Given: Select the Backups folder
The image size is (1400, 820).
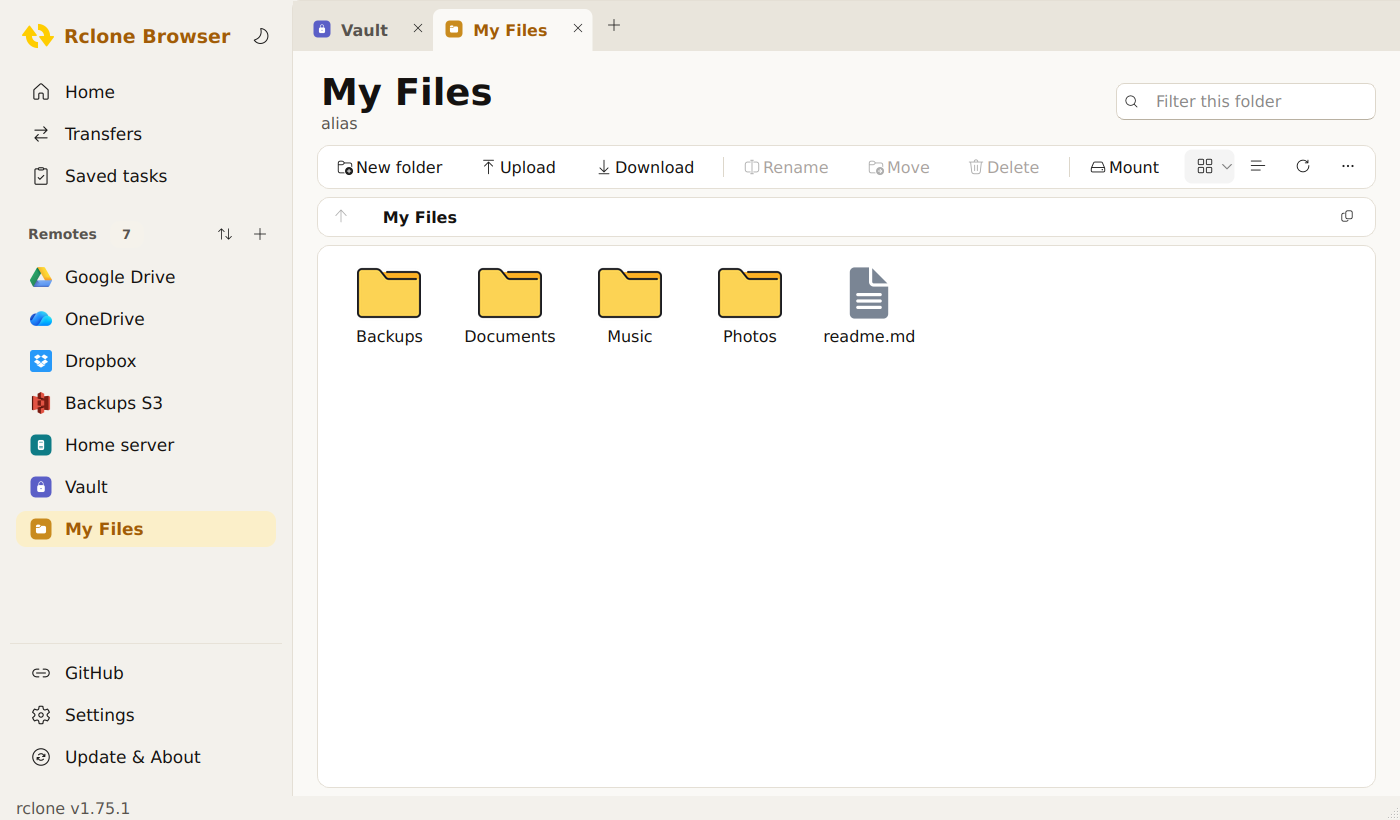Looking at the screenshot, I should pos(389,307).
